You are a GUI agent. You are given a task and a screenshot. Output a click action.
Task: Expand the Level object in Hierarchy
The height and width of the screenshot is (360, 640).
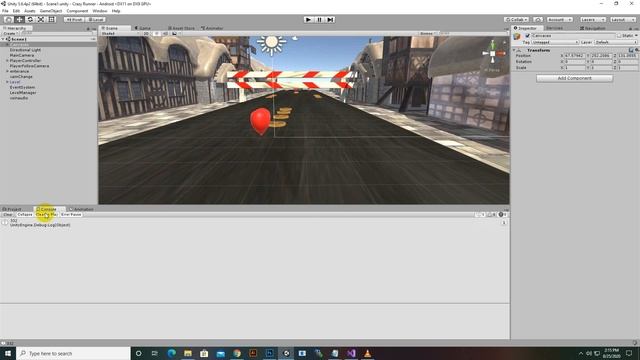7,82
